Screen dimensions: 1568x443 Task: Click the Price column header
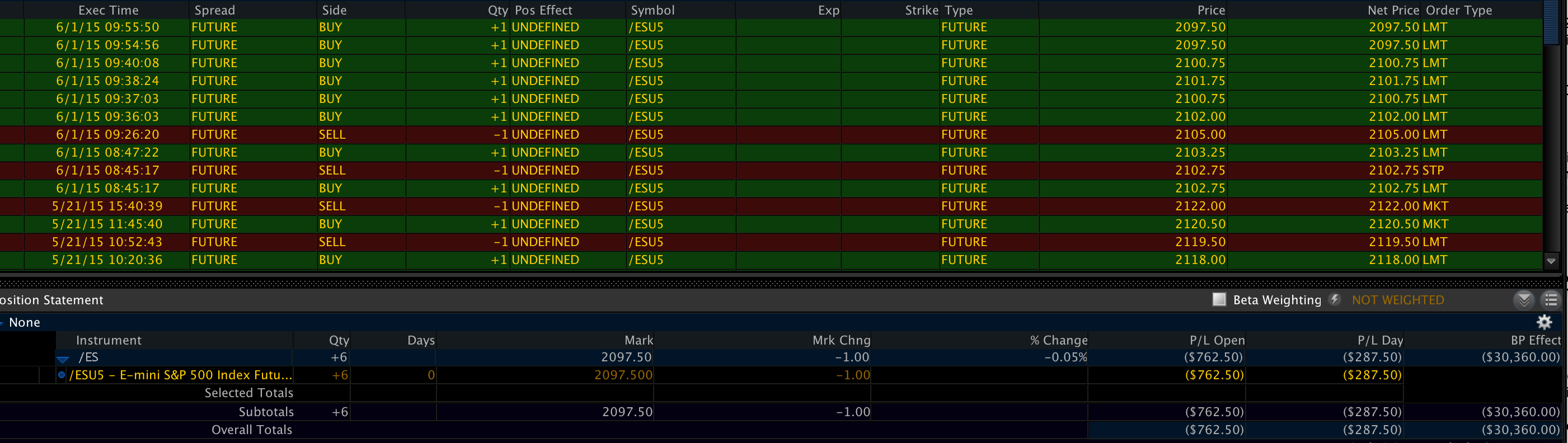[x=1211, y=10]
